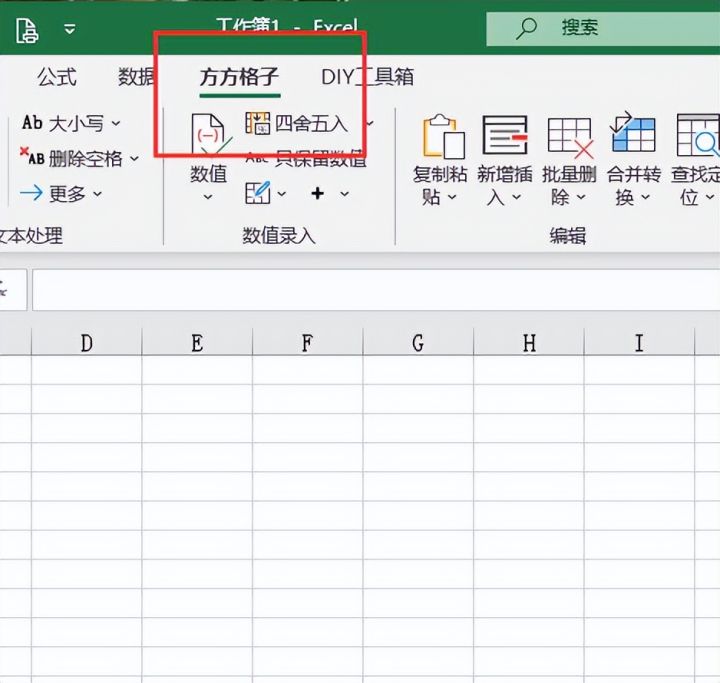
Task: Open the DIY工具箱 tab
Action: coord(367,77)
